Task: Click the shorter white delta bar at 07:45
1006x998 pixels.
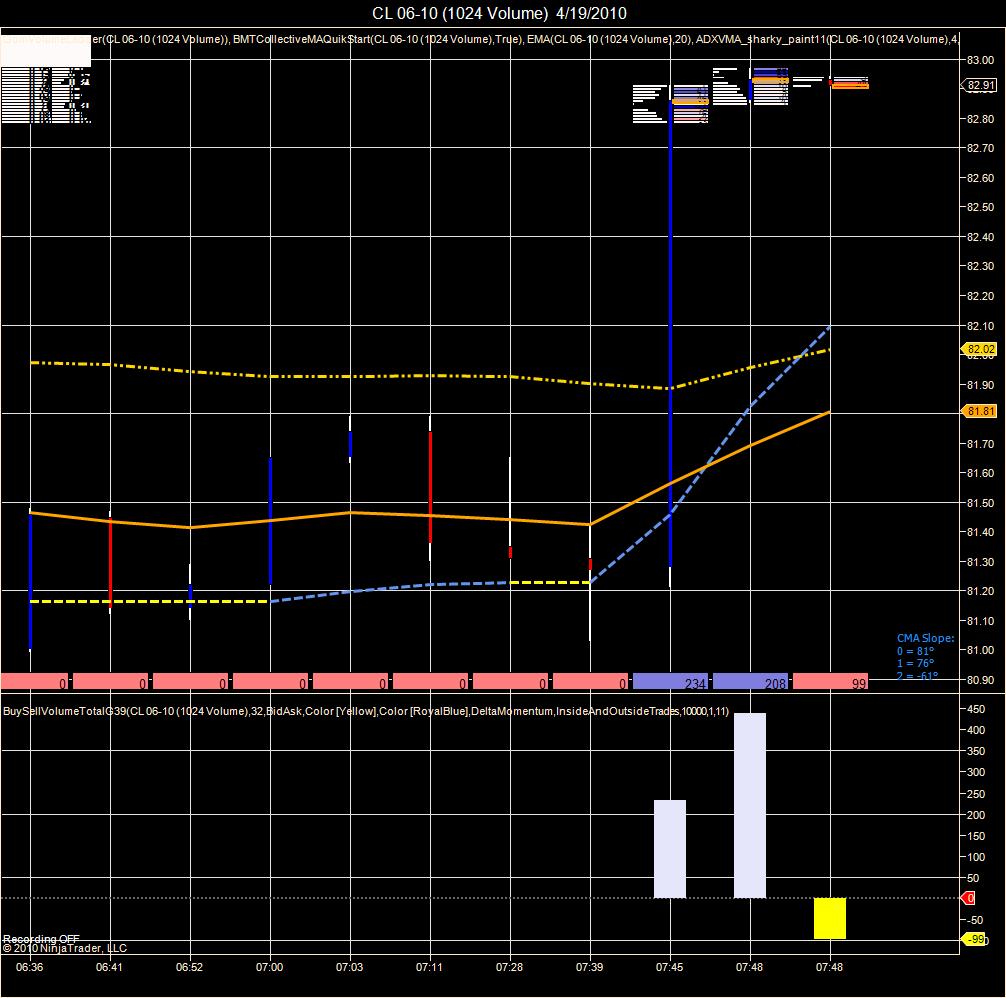Action: point(670,849)
